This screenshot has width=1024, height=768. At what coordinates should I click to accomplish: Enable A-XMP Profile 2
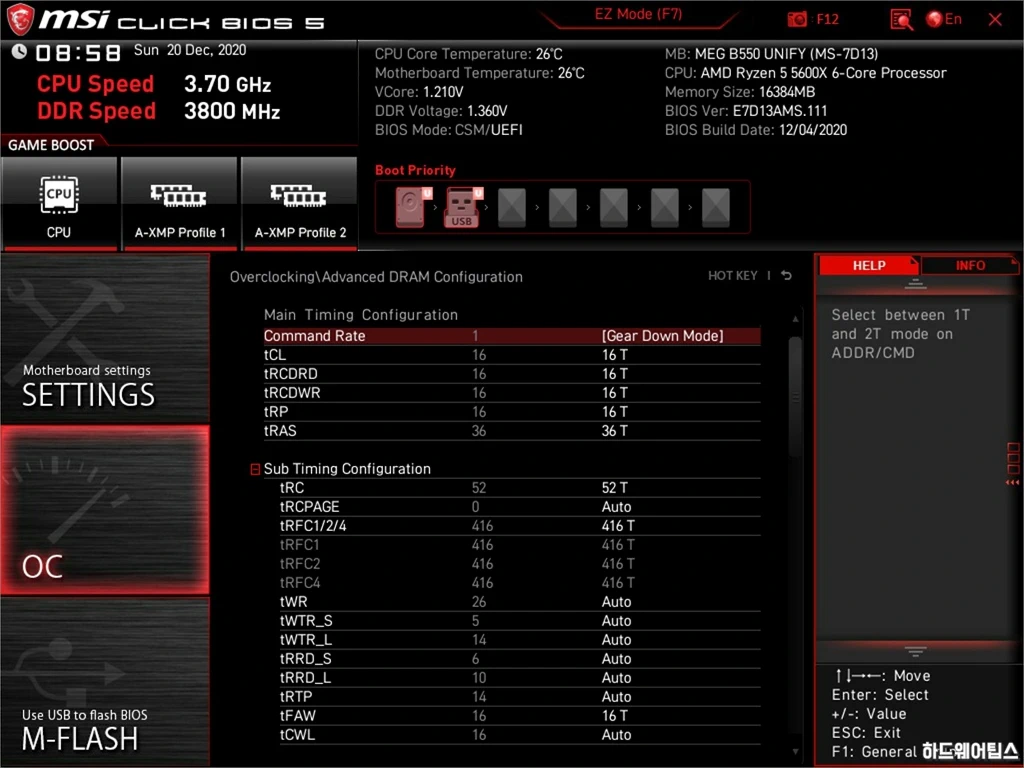[x=300, y=204]
